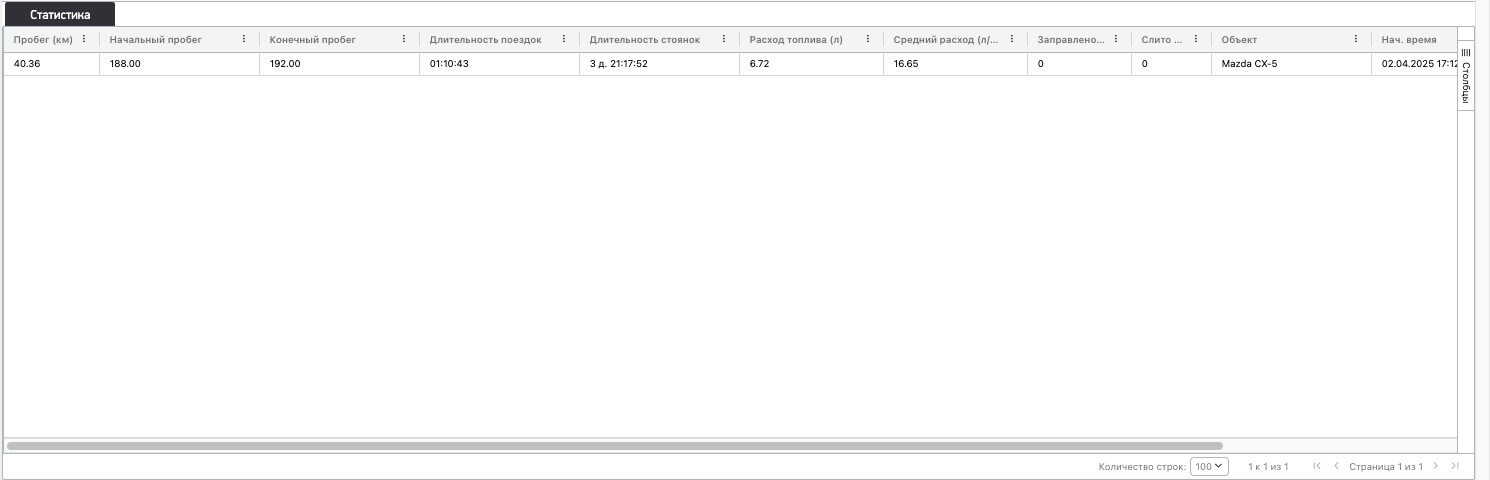Open the Пробег (км) column menu
Viewport: 1490px width, 480px height.
point(84,39)
